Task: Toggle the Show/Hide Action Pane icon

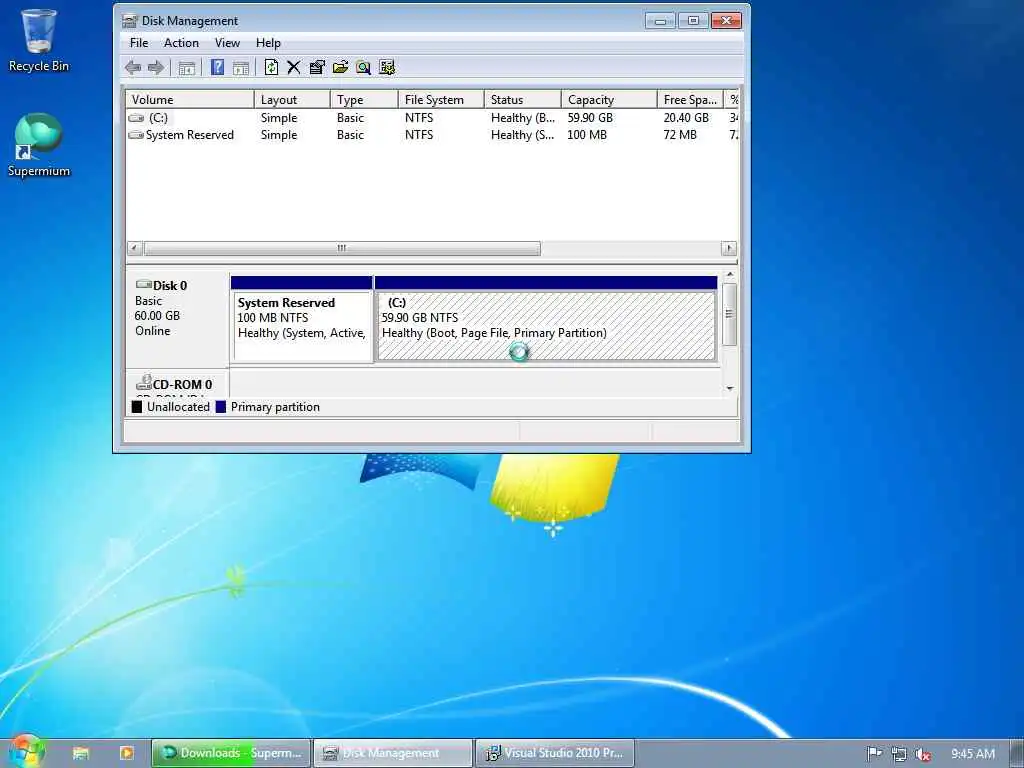Action: coord(241,68)
